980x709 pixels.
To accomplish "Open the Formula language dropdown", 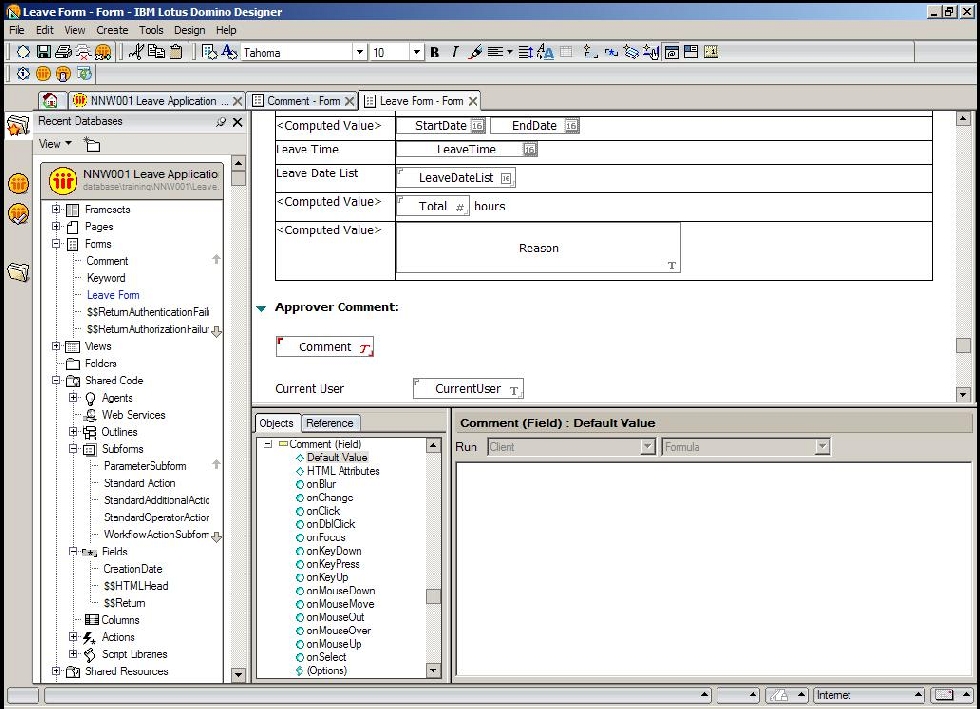I will 822,446.
